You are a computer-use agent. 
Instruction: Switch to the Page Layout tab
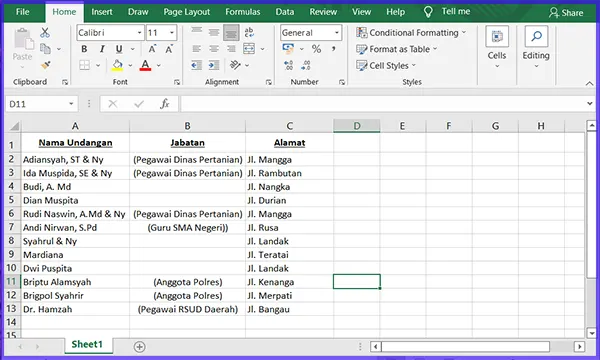(x=187, y=12)
